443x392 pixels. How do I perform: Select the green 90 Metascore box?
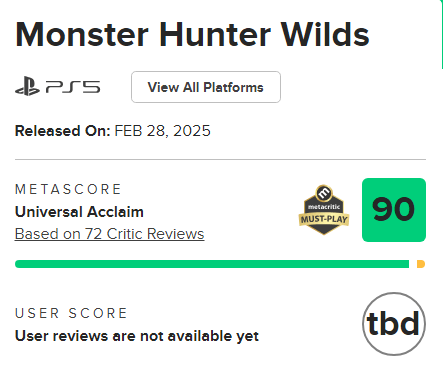tap(394, 210)
